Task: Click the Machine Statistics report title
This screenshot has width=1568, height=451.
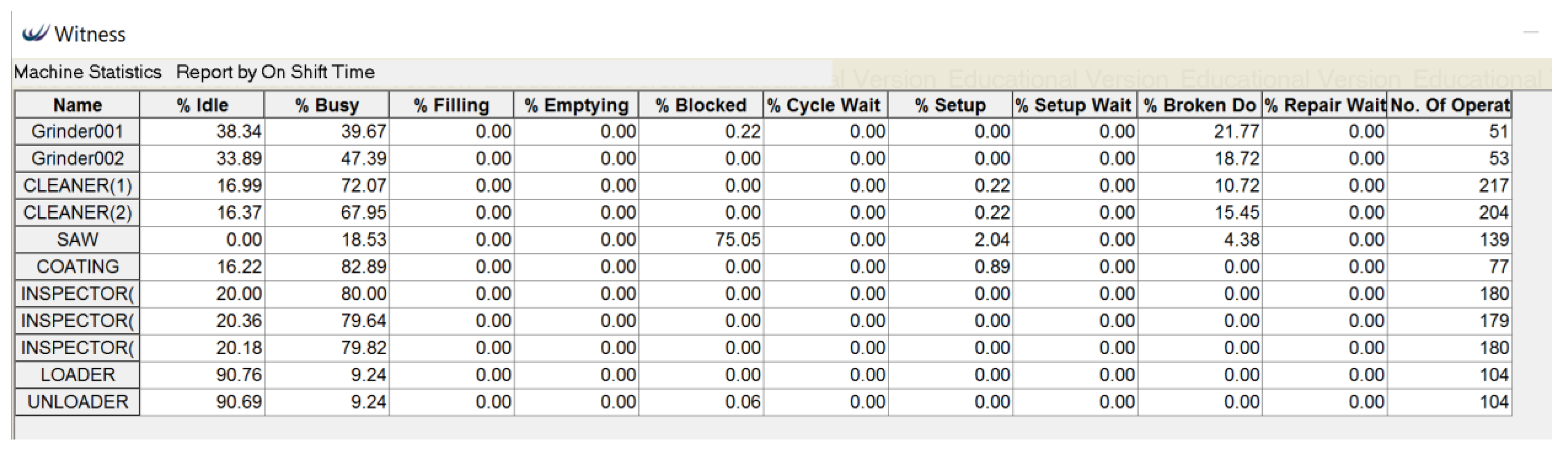Action: pos(88,72)
